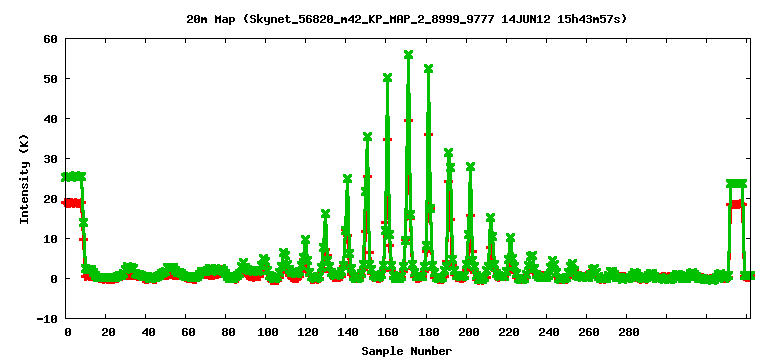Image resolution: width=768 pixels, height=360 pixels.
Task: Click the y-axis tick label 60
Action: (x=51, y=39)
